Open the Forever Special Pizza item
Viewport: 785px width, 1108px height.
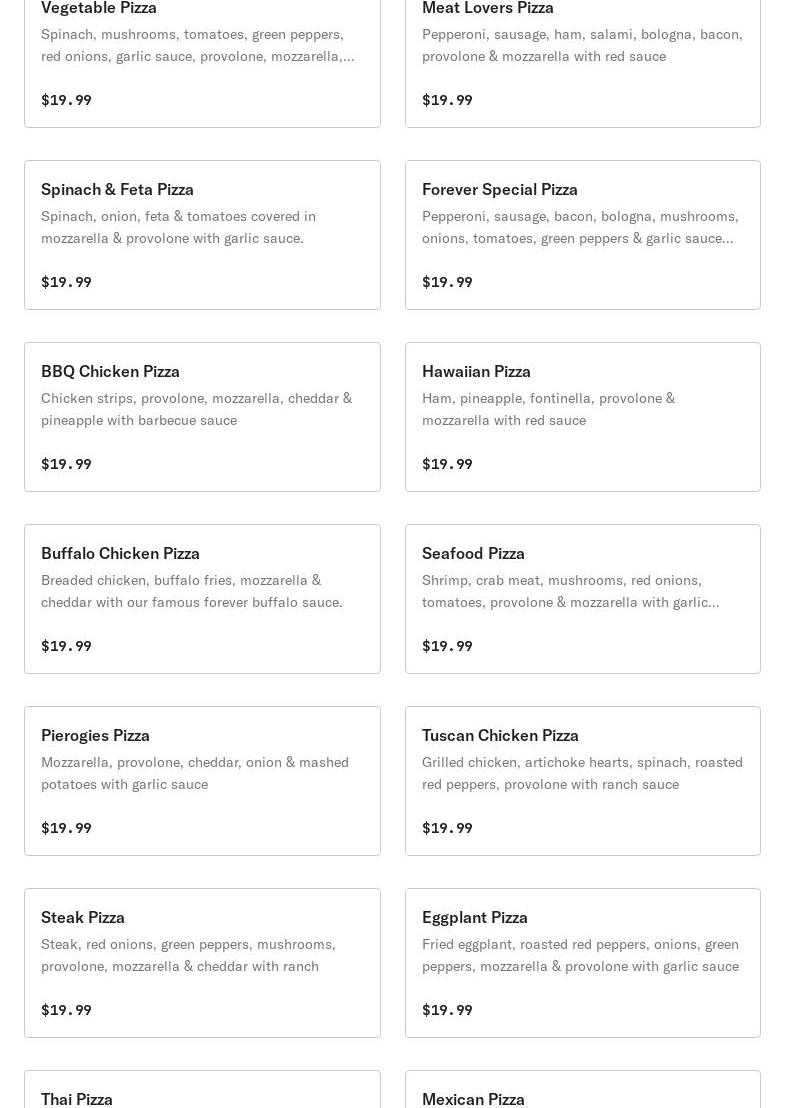(x=582, y=235)
